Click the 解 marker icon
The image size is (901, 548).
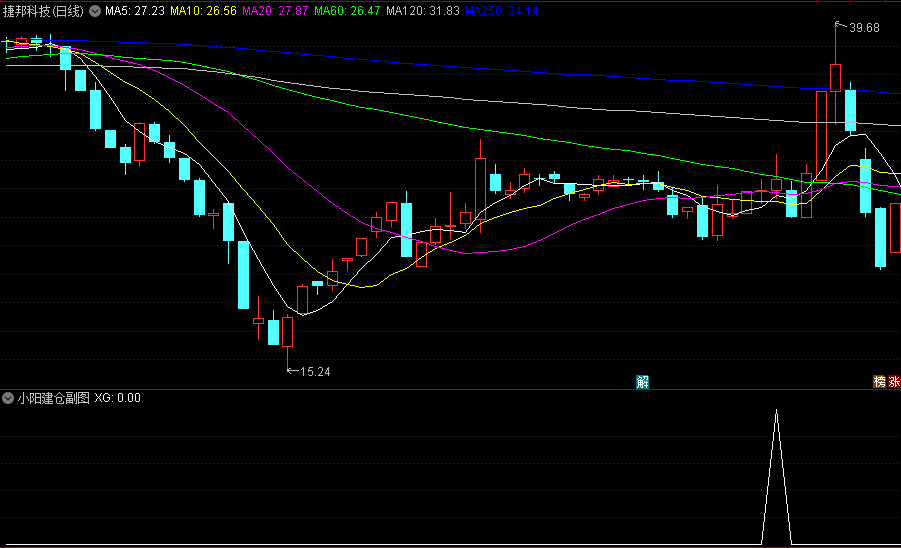pos(642,382)
